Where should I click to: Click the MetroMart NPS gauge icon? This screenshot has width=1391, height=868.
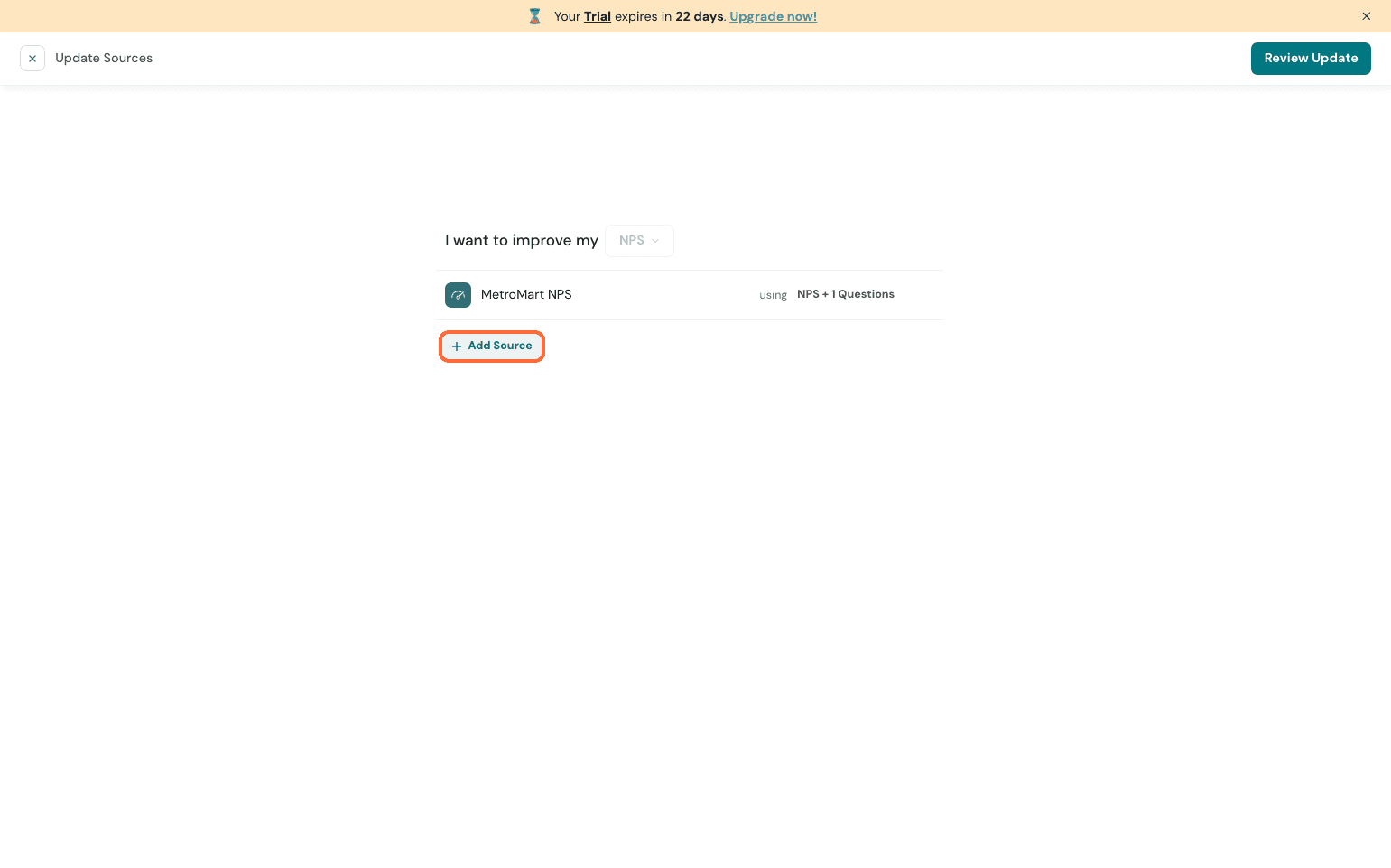pos(458,295)
